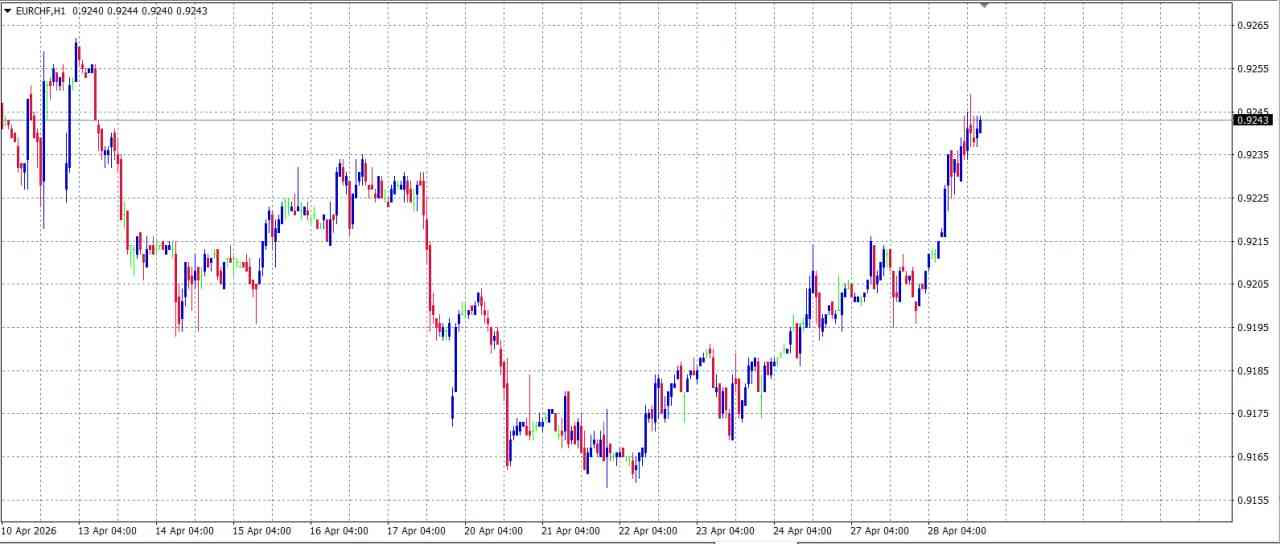1280x544 pixels.
Task: Click the gray chart shift marker at top
Action: click(x=984, y=5)
